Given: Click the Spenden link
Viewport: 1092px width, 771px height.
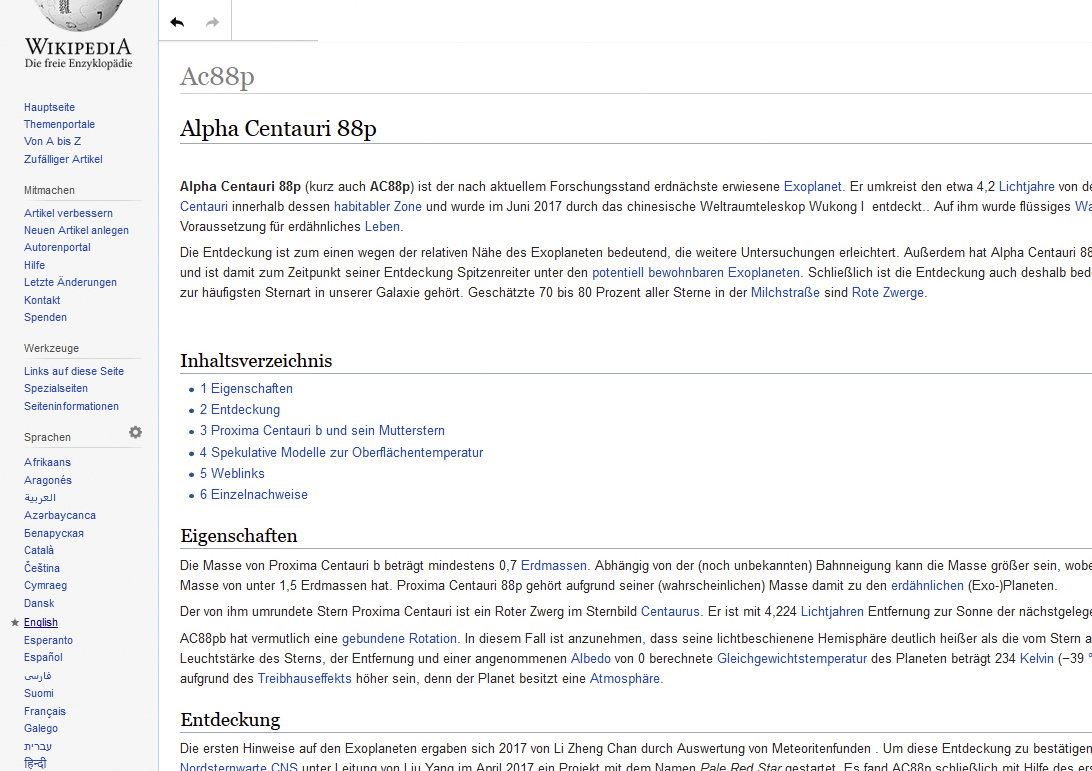Looking at the screenshot, I should pos(45,317).
